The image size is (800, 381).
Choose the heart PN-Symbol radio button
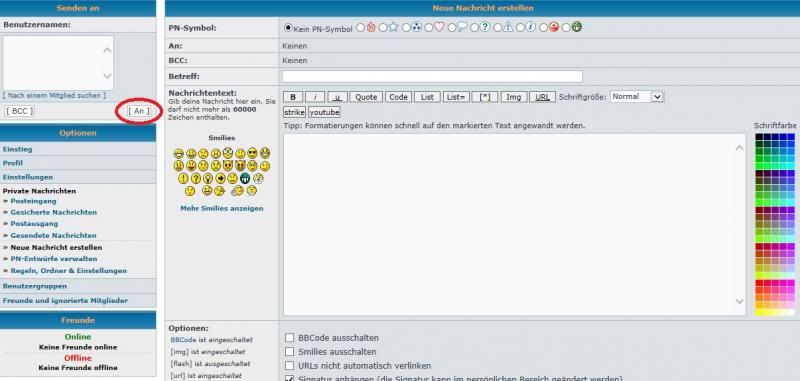429,28
